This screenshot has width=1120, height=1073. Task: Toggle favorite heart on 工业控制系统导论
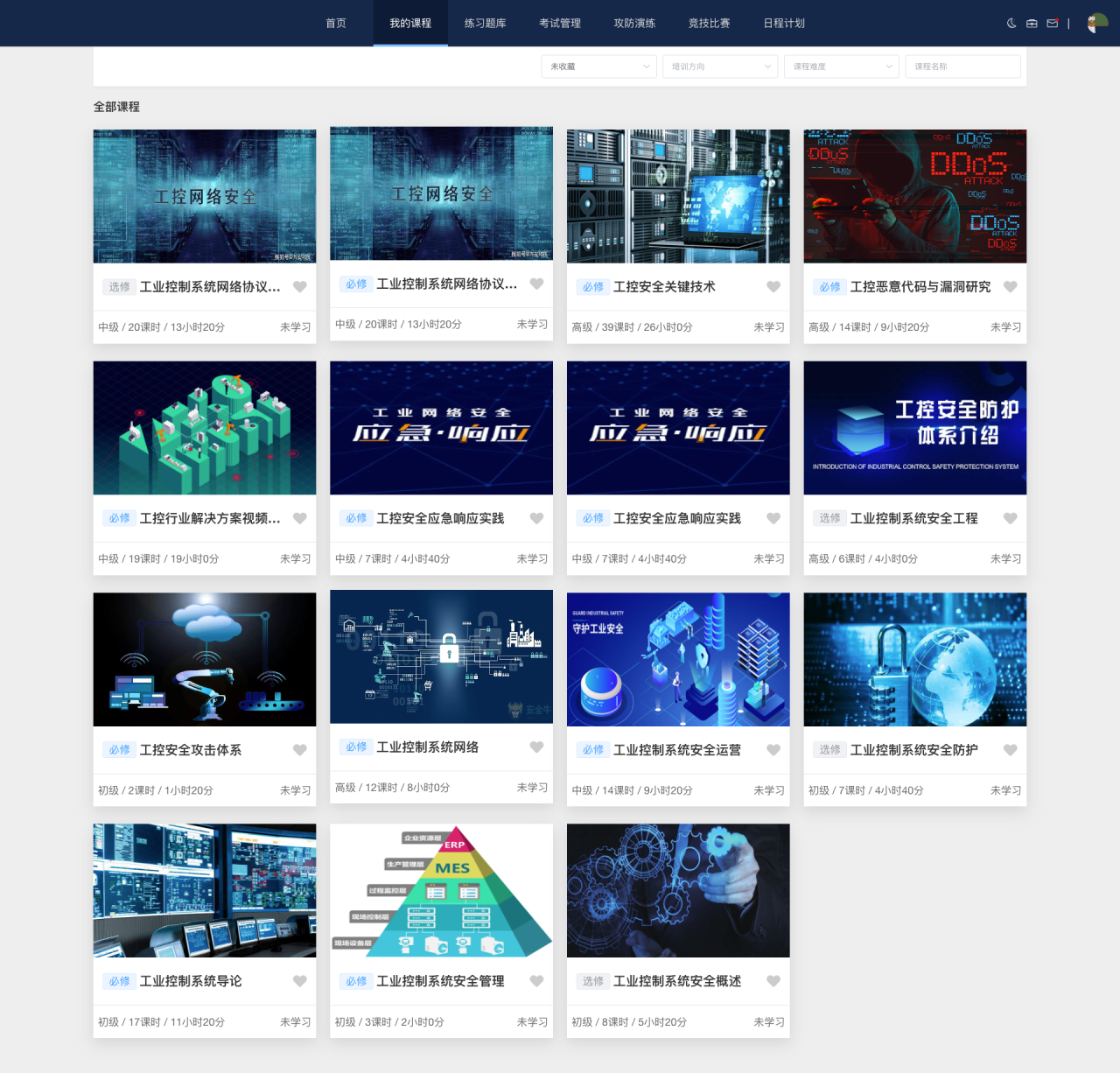[x=300, y=981]
